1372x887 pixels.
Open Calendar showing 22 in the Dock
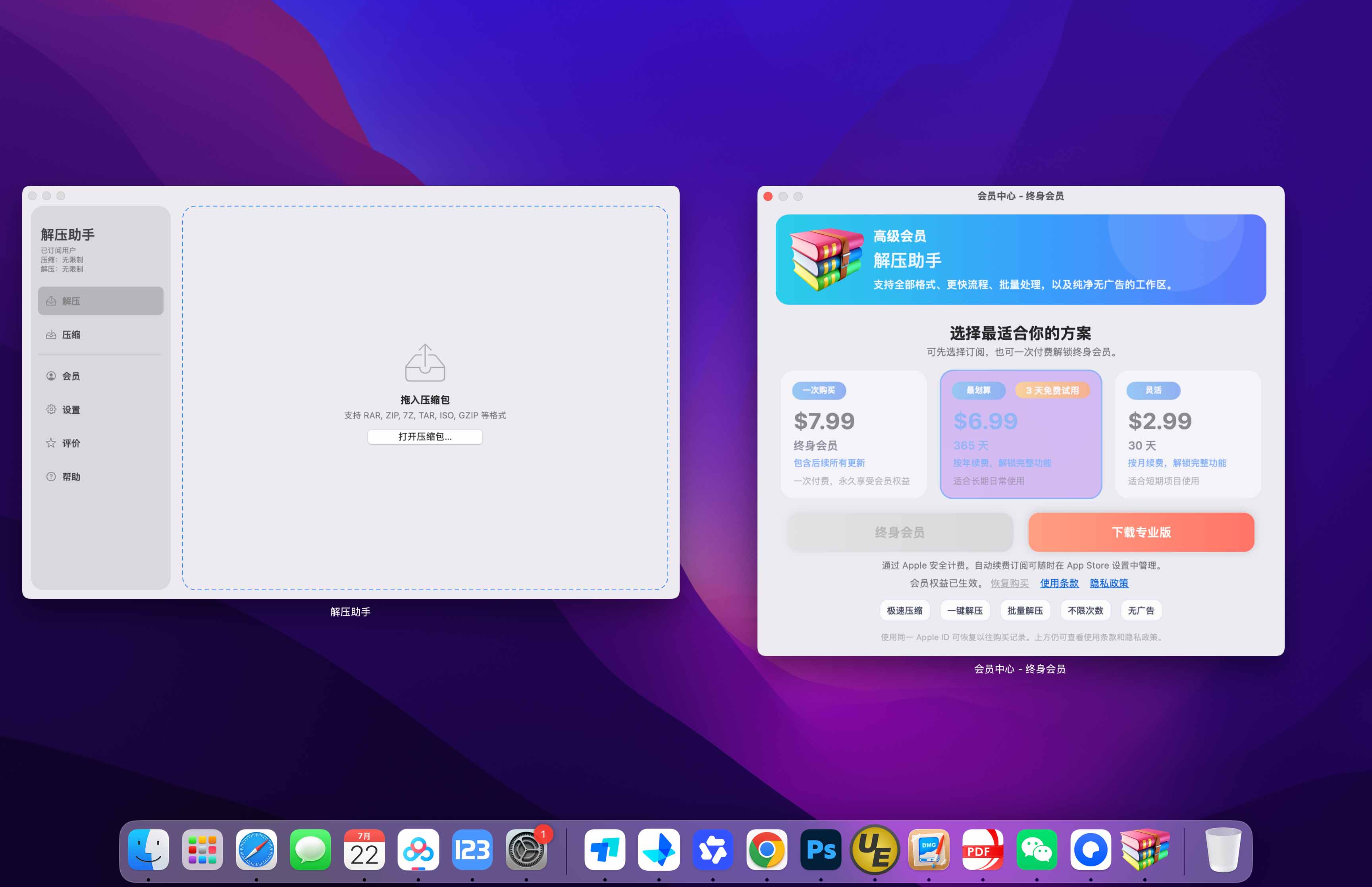pos(364,850)
